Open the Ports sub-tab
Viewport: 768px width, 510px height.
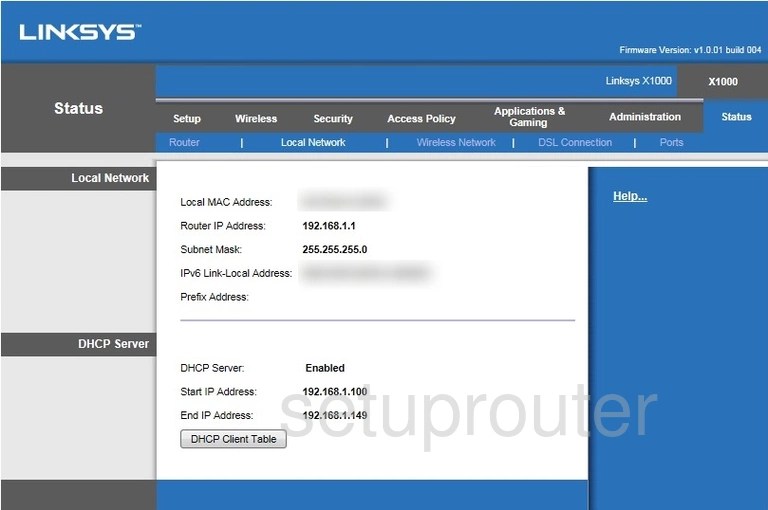(671, 143)
